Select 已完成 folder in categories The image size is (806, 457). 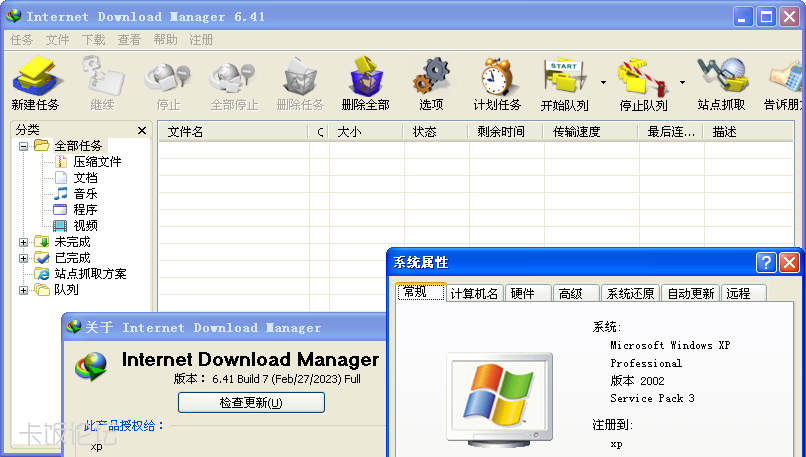tap(62, 258)
